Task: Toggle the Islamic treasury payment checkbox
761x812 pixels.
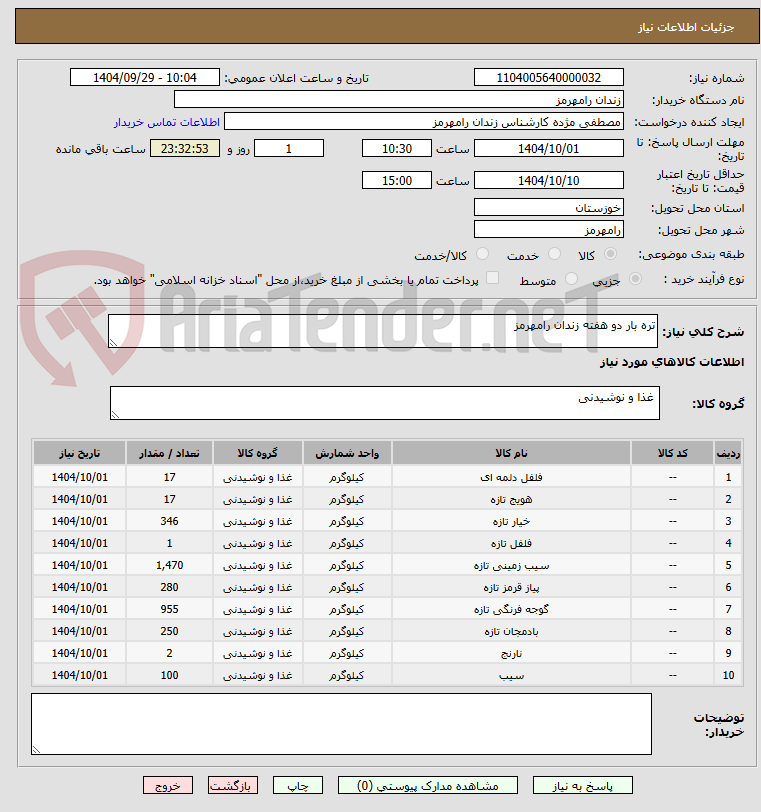Action: click(x=492, y=279)
